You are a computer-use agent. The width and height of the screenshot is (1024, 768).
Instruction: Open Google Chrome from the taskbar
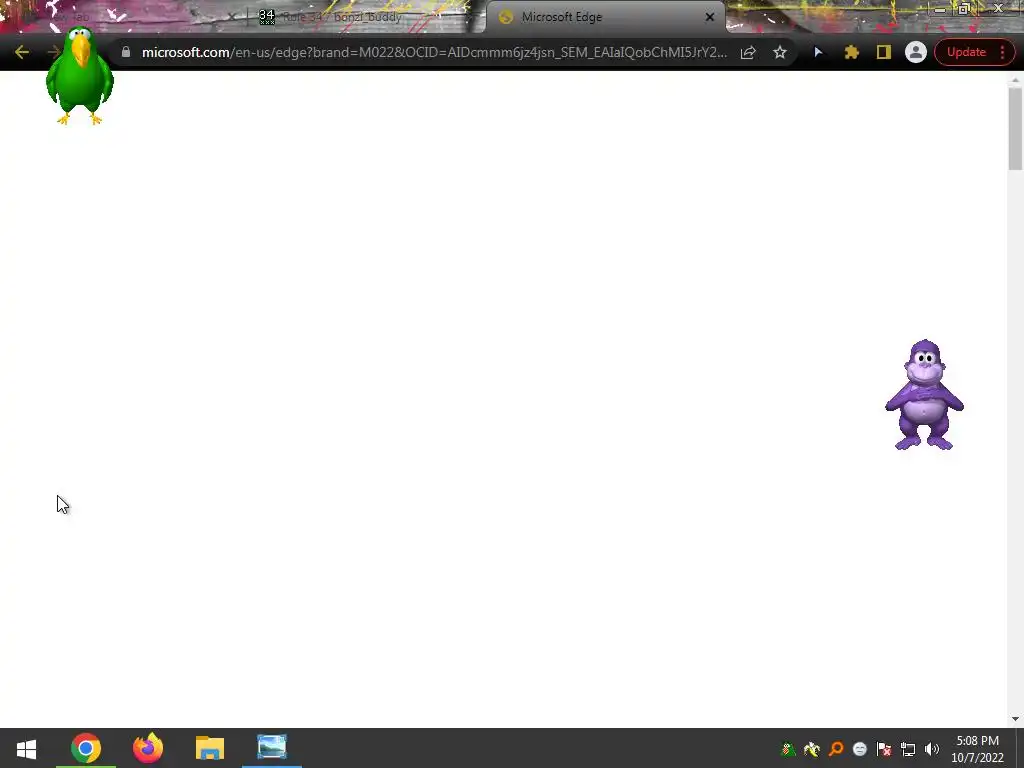coord(86,748)
